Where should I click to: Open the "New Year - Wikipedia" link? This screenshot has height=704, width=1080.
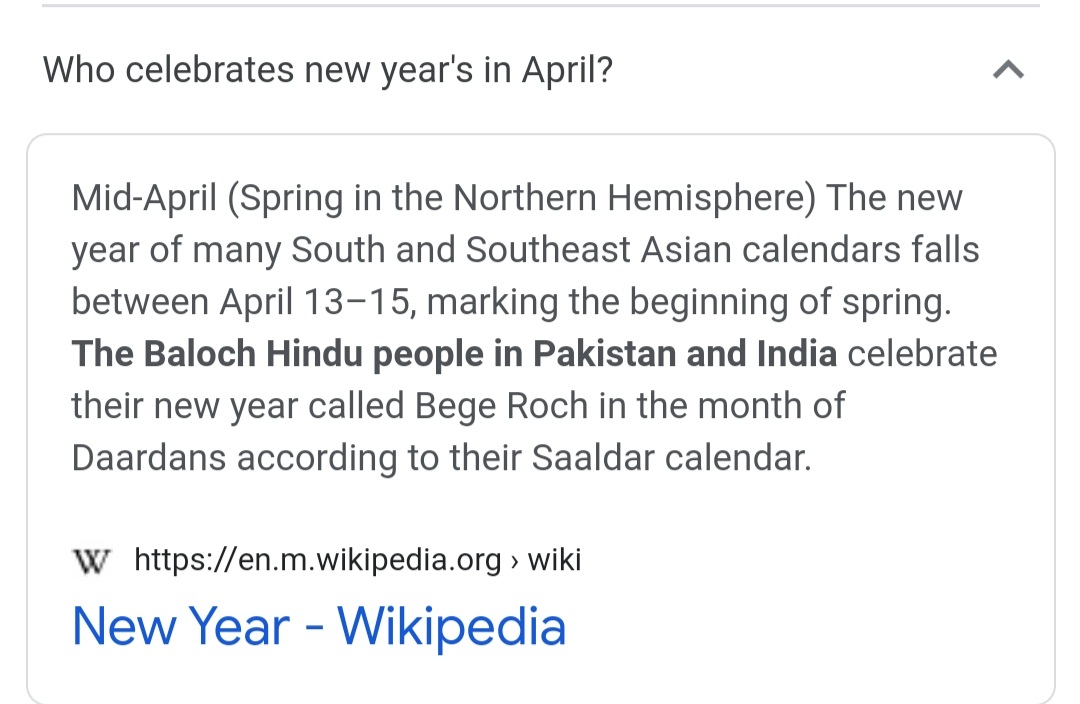click(319, 626)
